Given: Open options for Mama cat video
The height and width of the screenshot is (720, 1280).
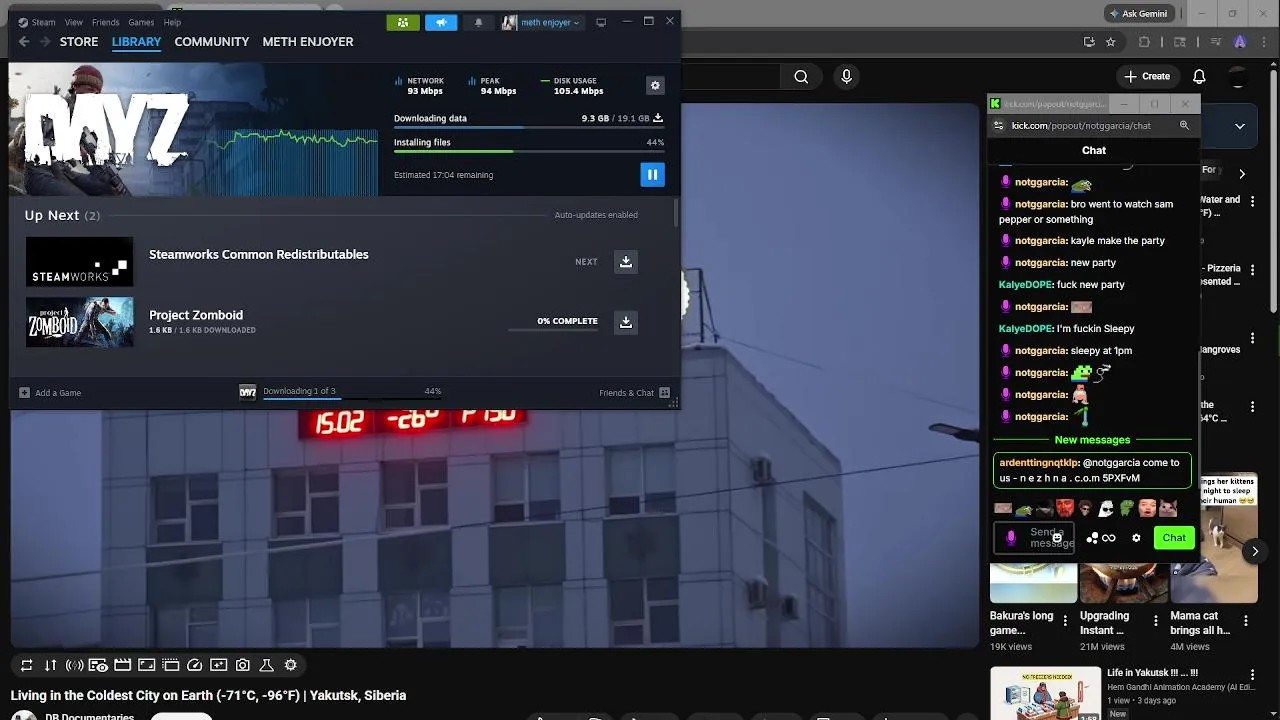Looking at the screenshot, I should click(x=1246, y=621).
